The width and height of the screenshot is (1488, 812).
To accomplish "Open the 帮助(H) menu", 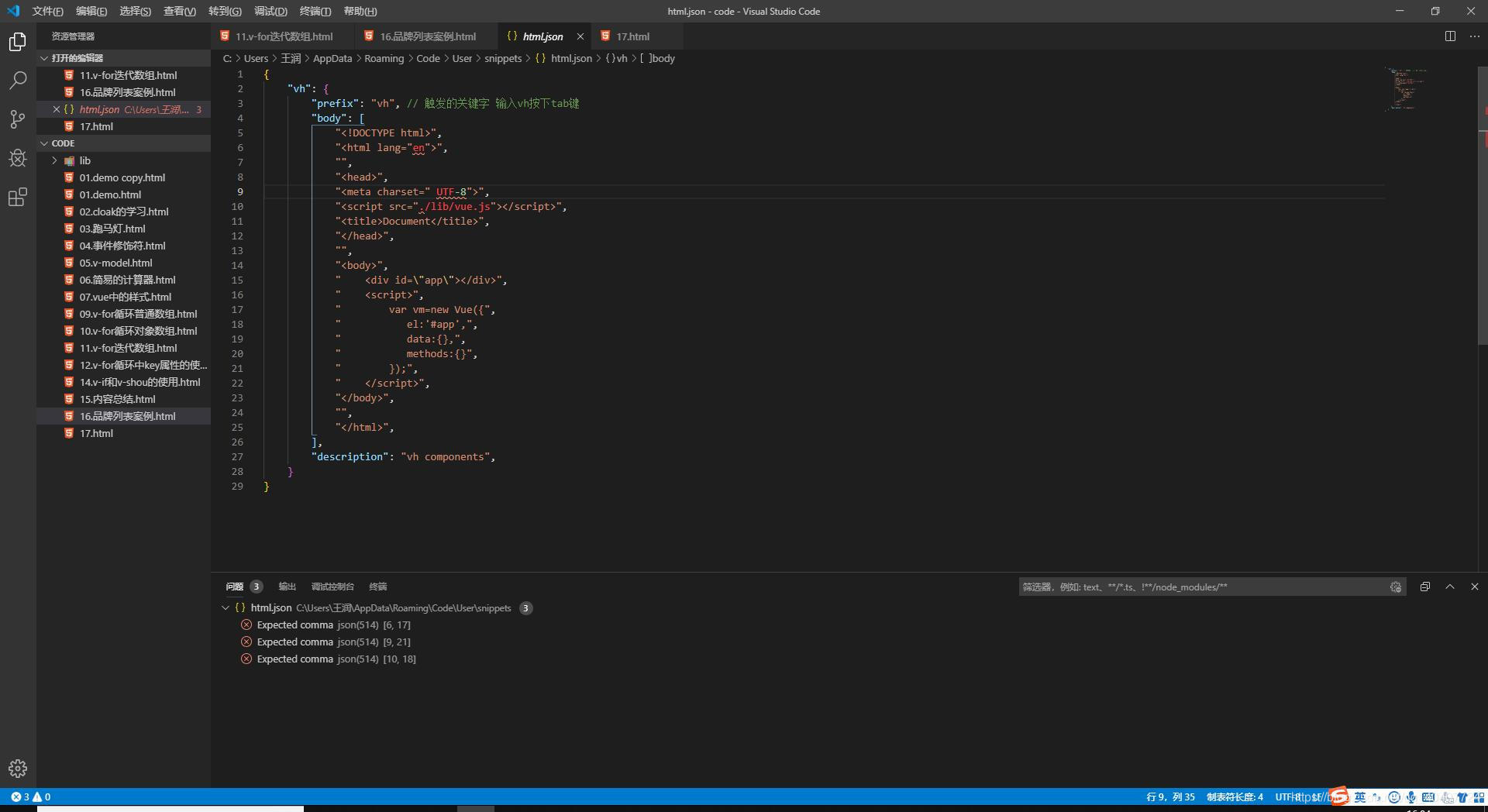I will 360,11.
